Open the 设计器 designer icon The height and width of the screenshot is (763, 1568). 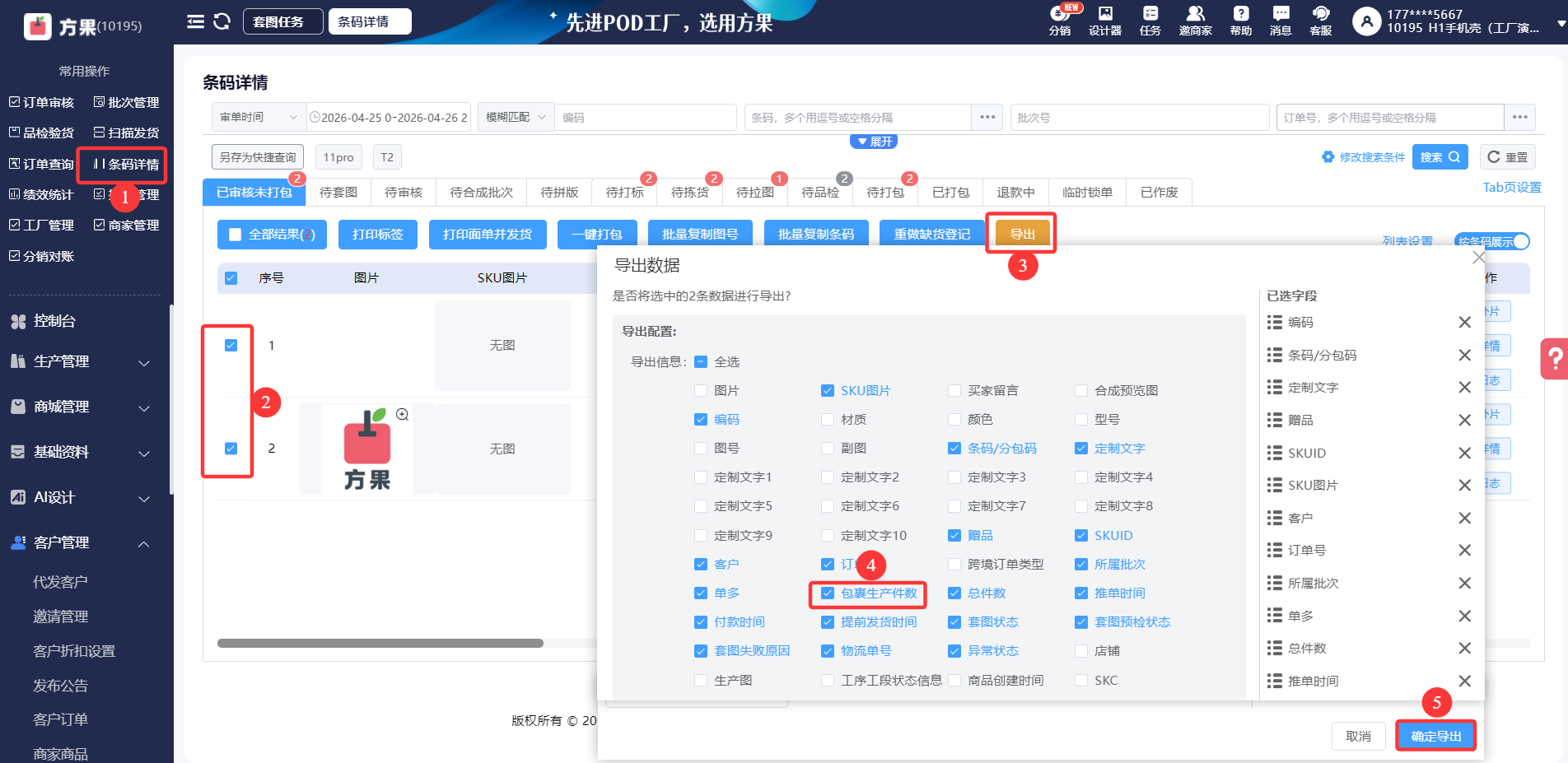[x=1104, y=21]
